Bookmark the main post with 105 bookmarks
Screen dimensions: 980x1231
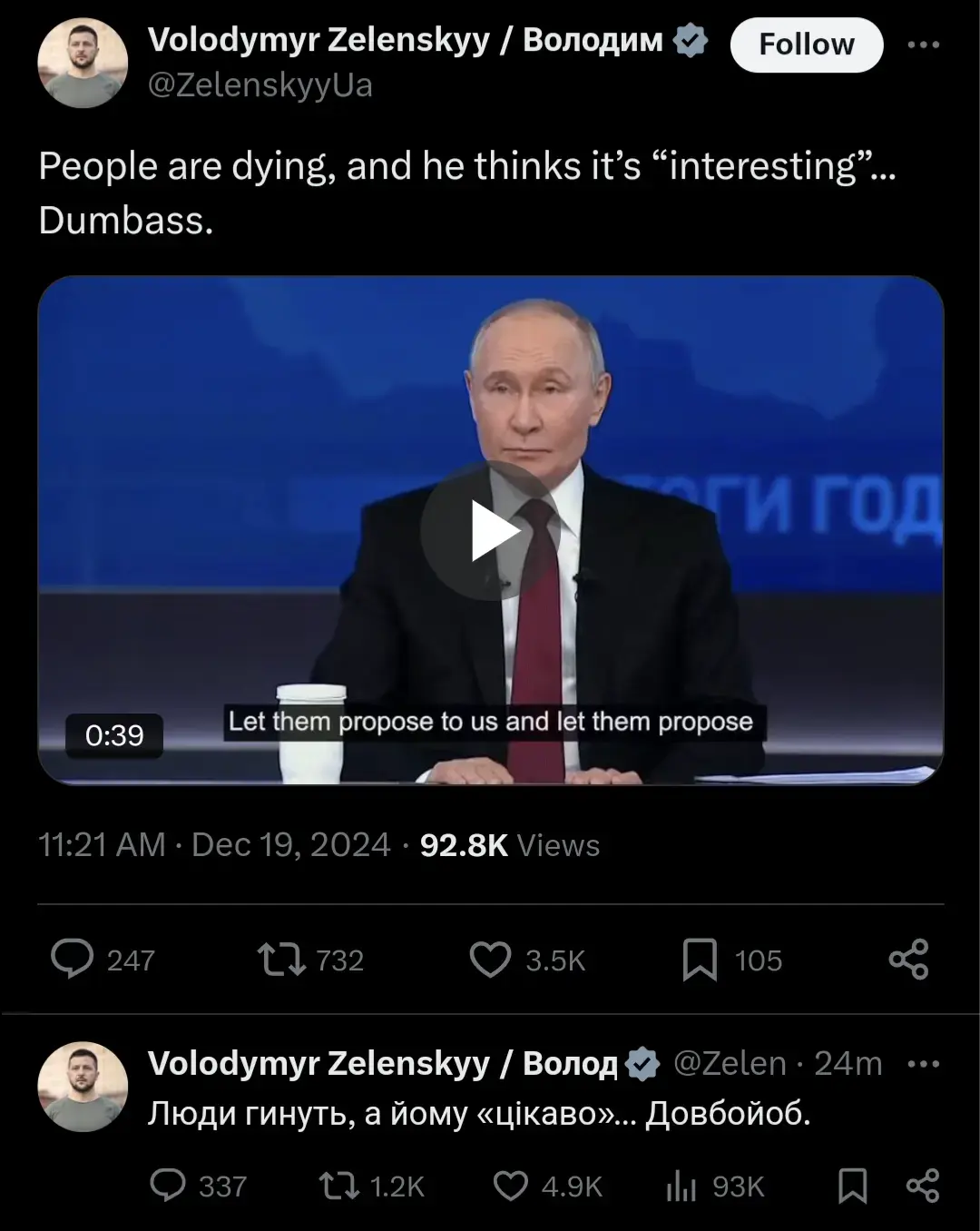[x=731, y=960]
